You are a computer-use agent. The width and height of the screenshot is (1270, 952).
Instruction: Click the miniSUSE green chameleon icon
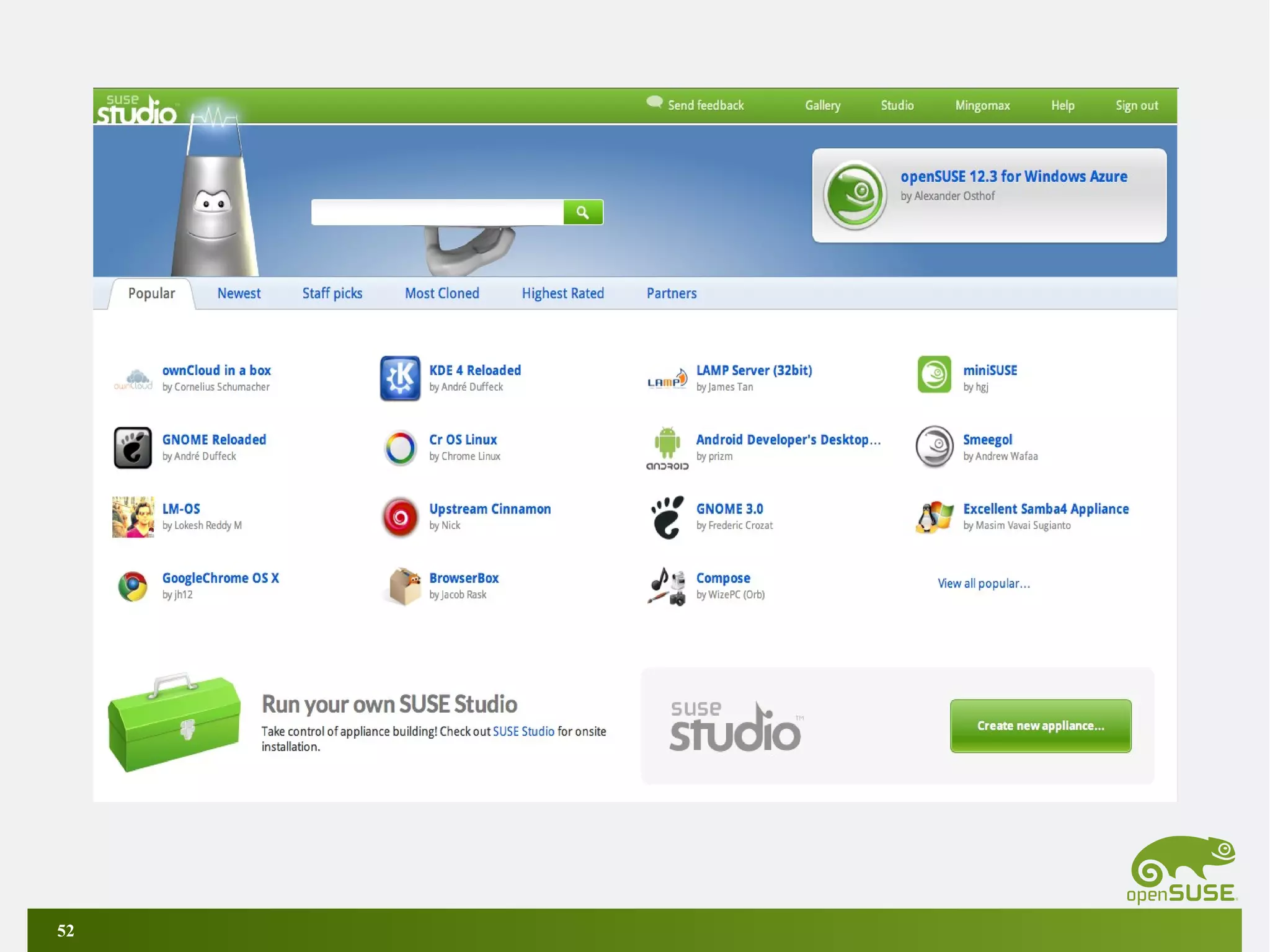934,375
